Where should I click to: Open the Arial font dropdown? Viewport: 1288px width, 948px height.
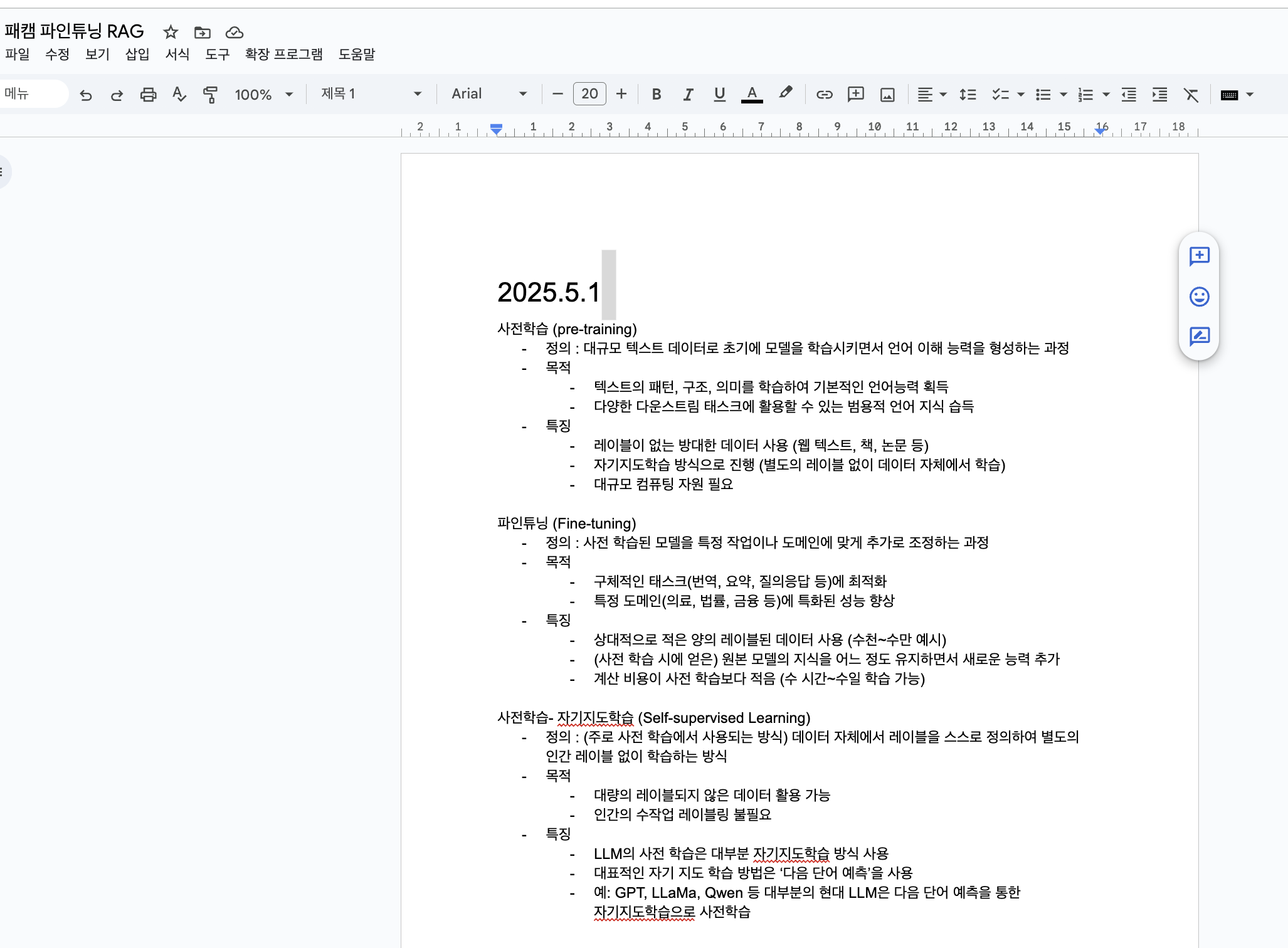[488, 94]
